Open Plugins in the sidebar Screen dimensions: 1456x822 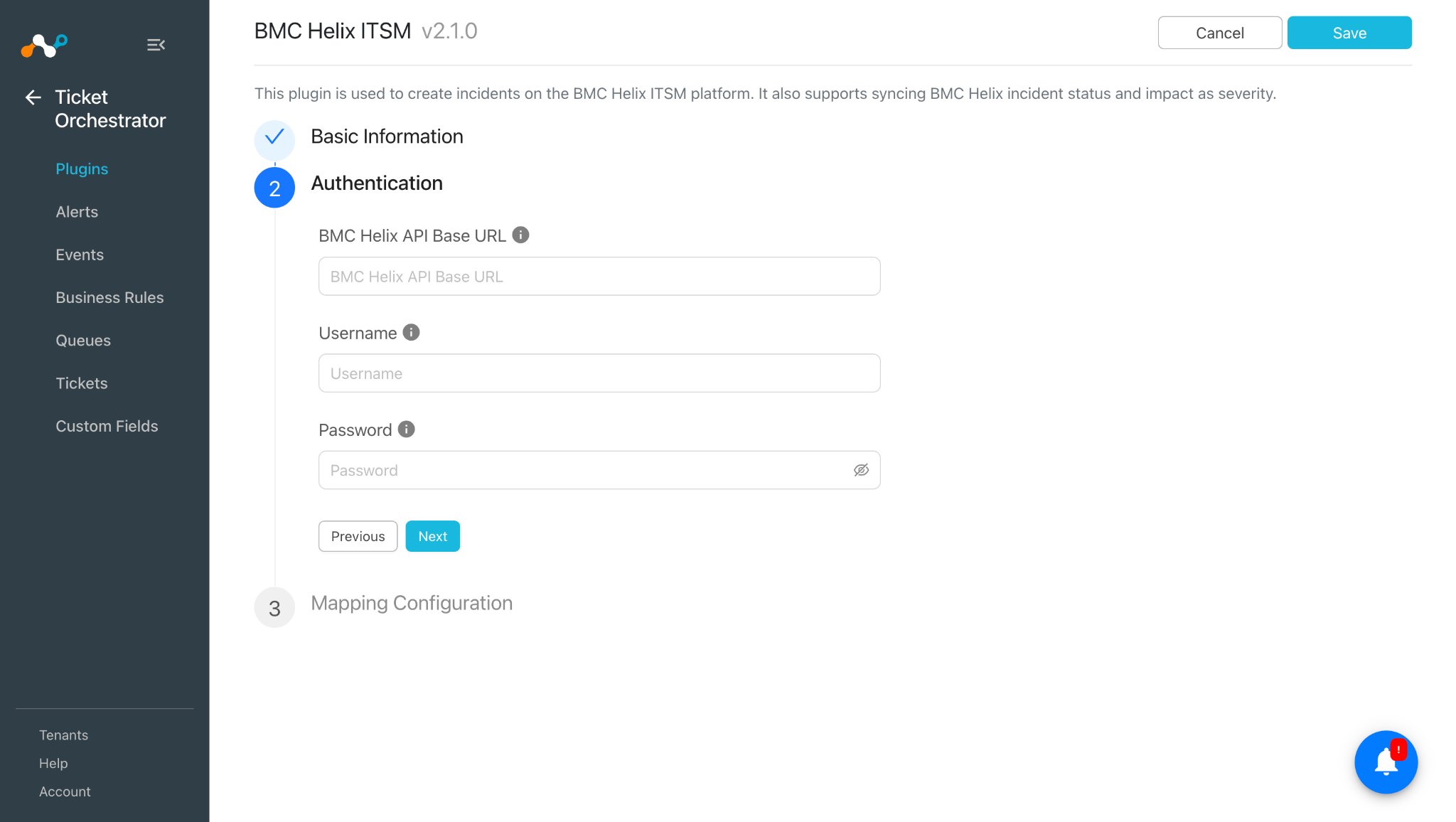[82, 169]
